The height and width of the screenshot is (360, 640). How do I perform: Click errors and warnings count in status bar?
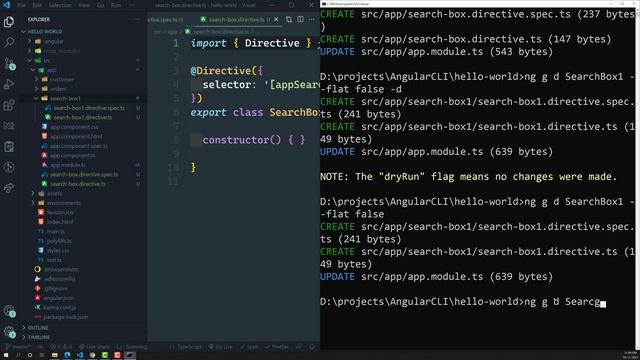click(x=61, y=347)
